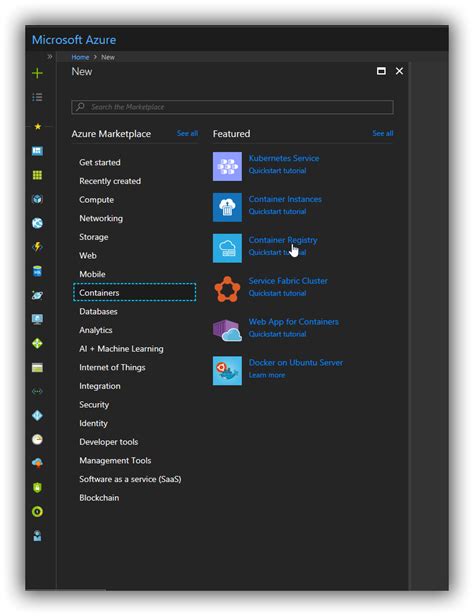The width and height of the screenshot is (474, 616).
Task: Open Monitor gauge icon in sidebar
Action: [x=37, y=439]
